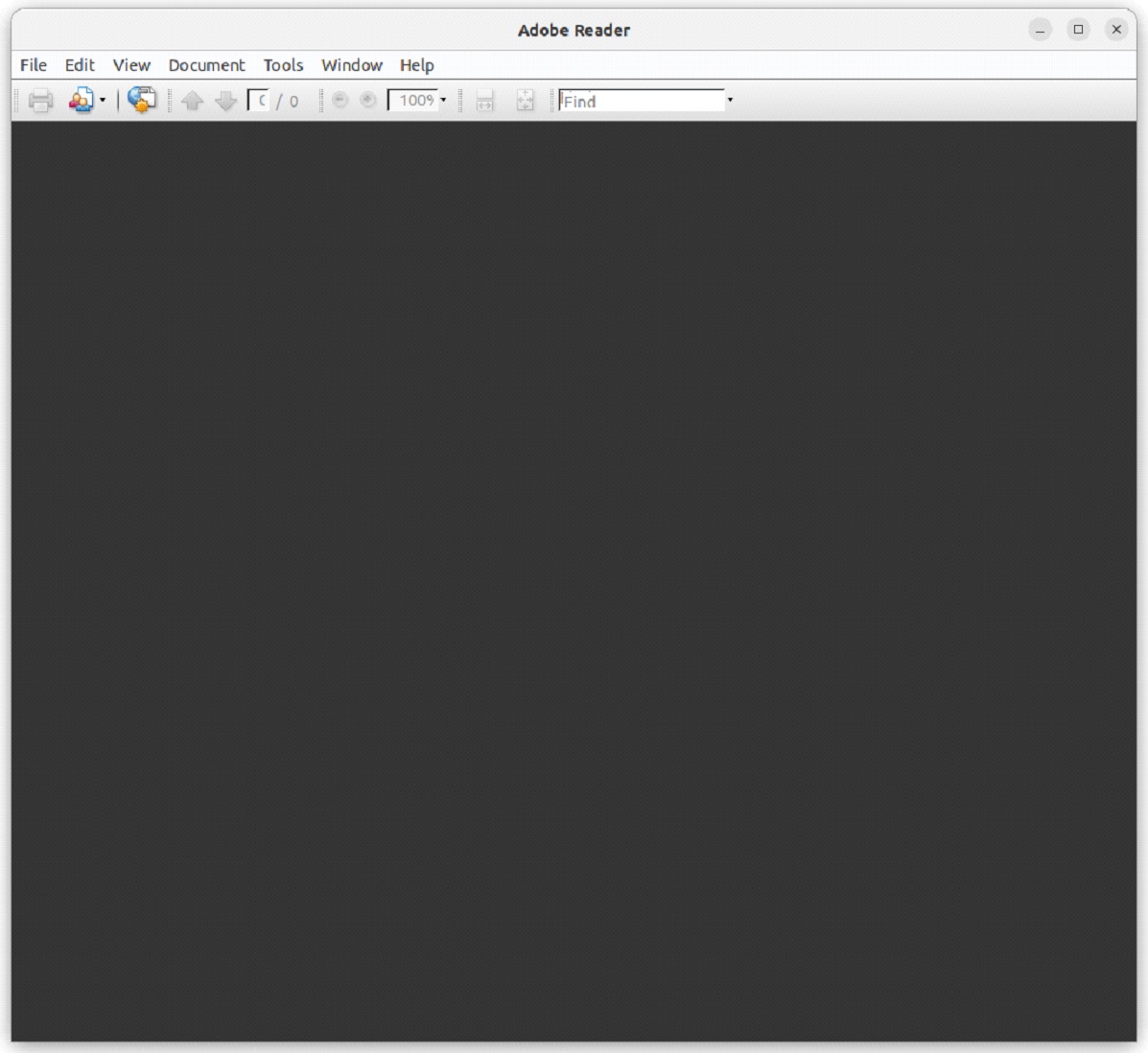Open the zoom level dropdown

click(x=442, y=100)
